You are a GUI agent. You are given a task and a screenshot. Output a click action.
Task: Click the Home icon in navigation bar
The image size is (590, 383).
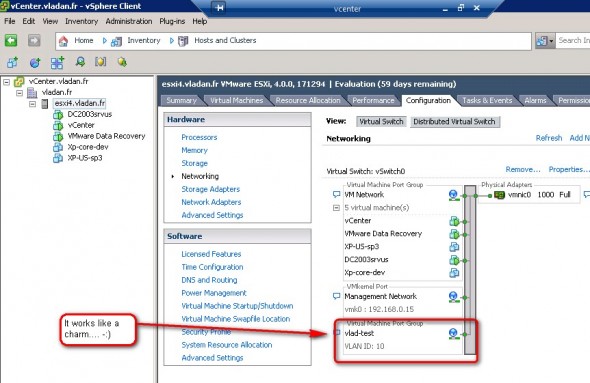[63, 41]
